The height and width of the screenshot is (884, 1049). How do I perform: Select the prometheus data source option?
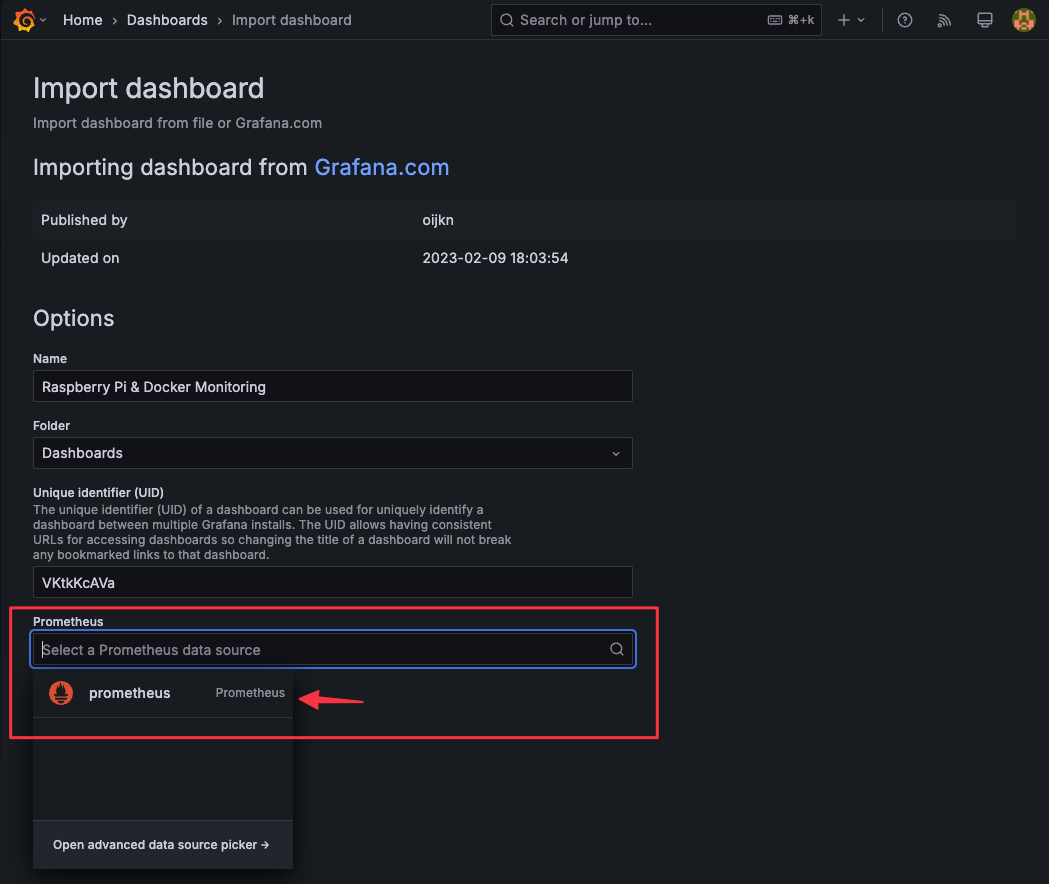130,693
